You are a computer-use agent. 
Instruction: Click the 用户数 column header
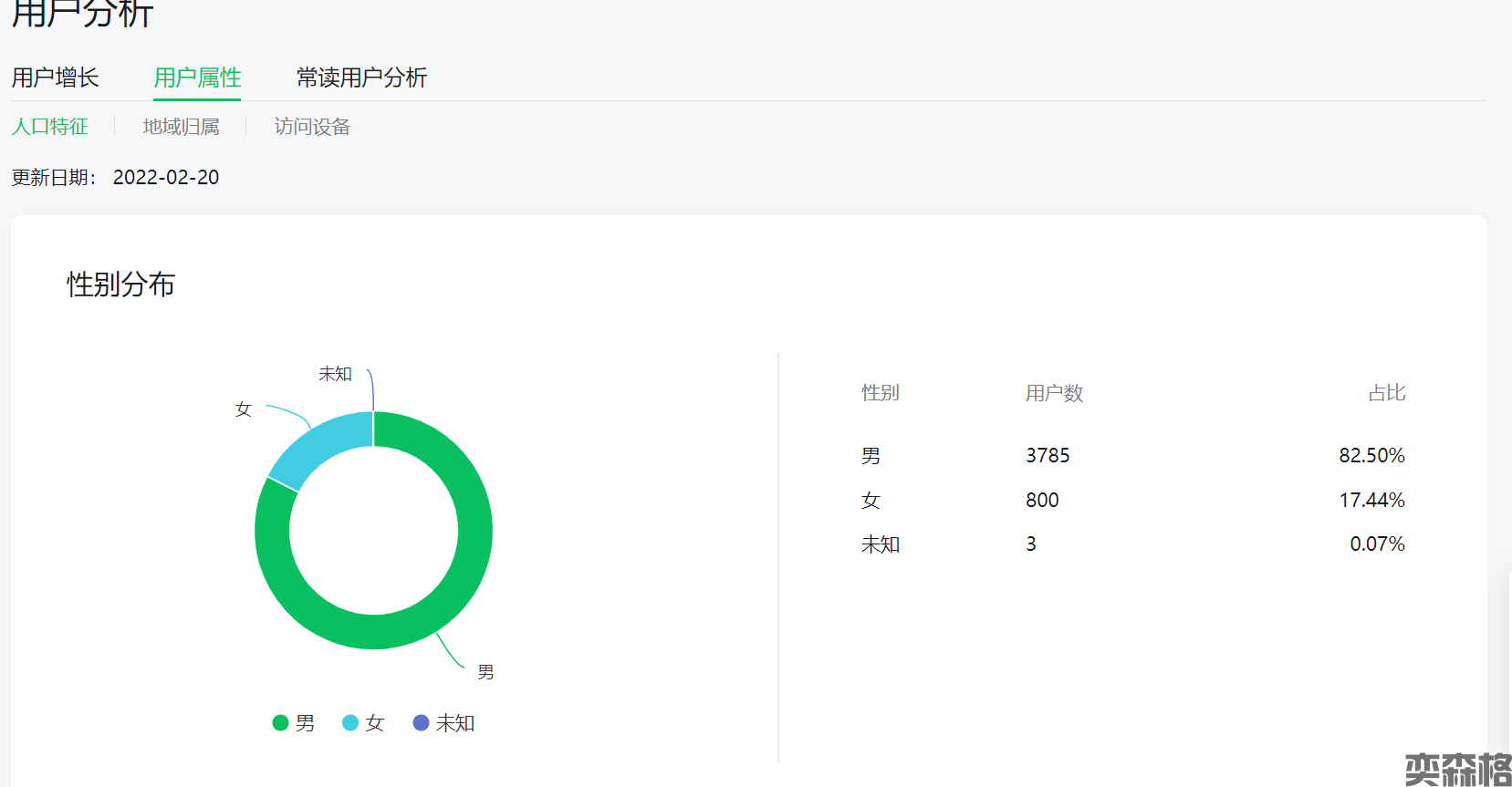click(1054, 393)
